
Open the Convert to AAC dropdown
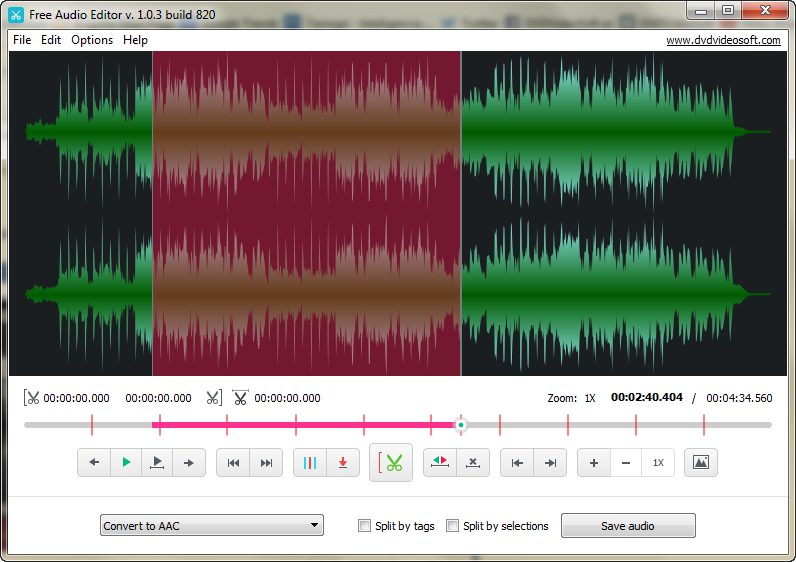(x=212, y=526)
